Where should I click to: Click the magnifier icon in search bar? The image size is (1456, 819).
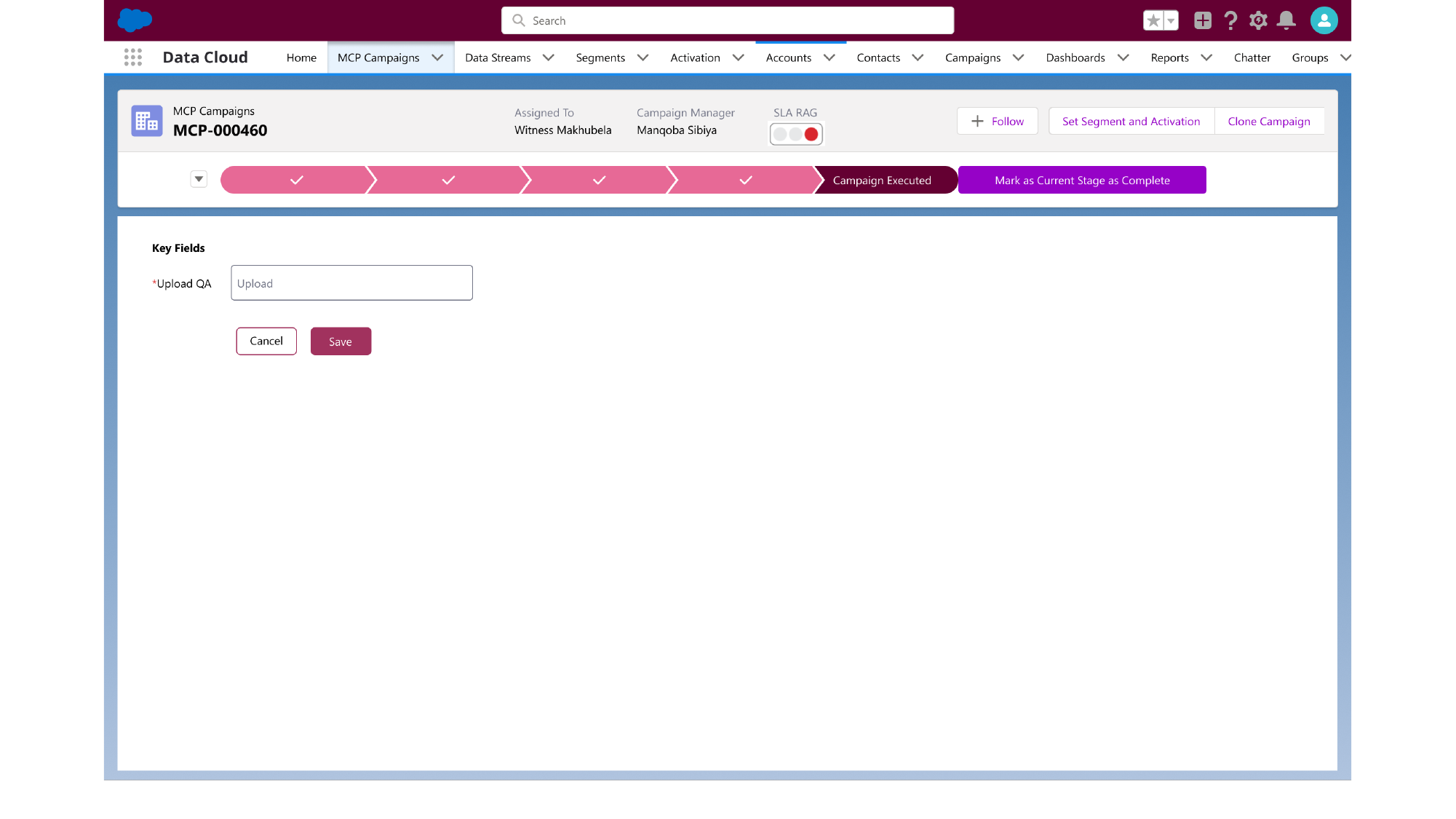click(519, 20)
